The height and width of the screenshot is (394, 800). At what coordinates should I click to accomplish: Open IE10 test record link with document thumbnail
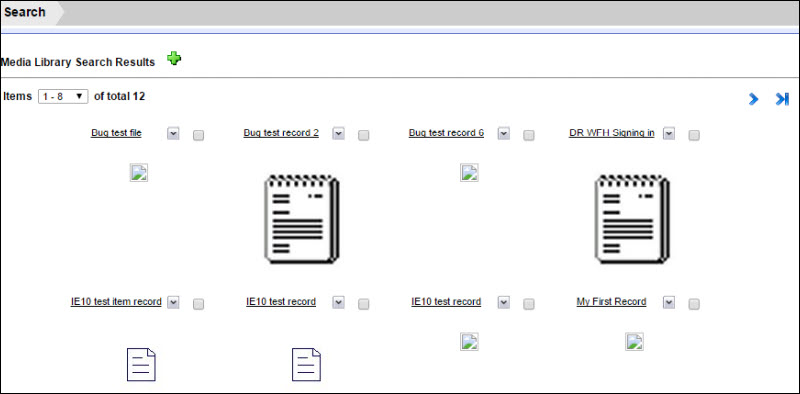click(x=281, y=302)
